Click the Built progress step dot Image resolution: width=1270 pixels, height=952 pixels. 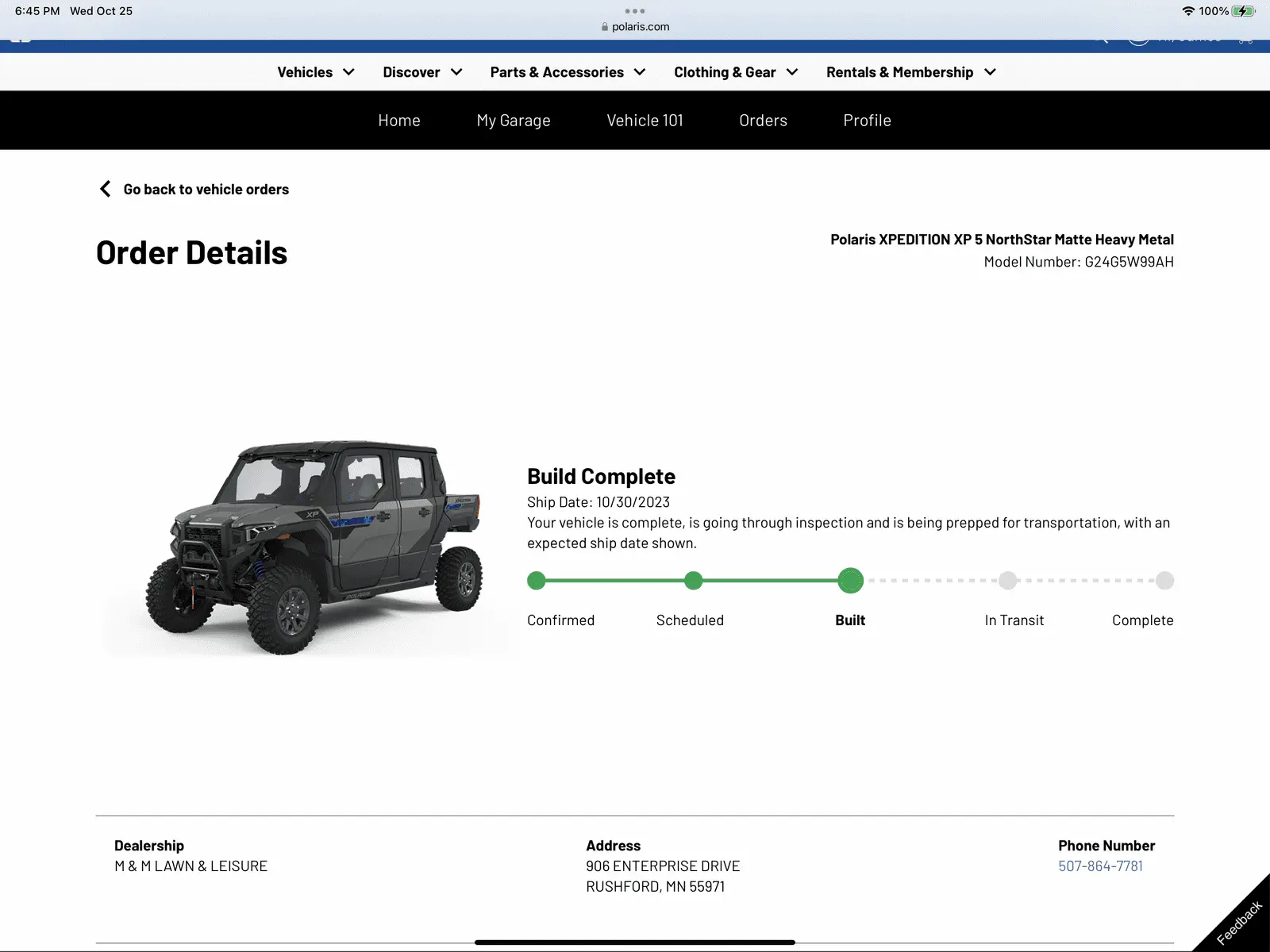(x=850, y=581)
